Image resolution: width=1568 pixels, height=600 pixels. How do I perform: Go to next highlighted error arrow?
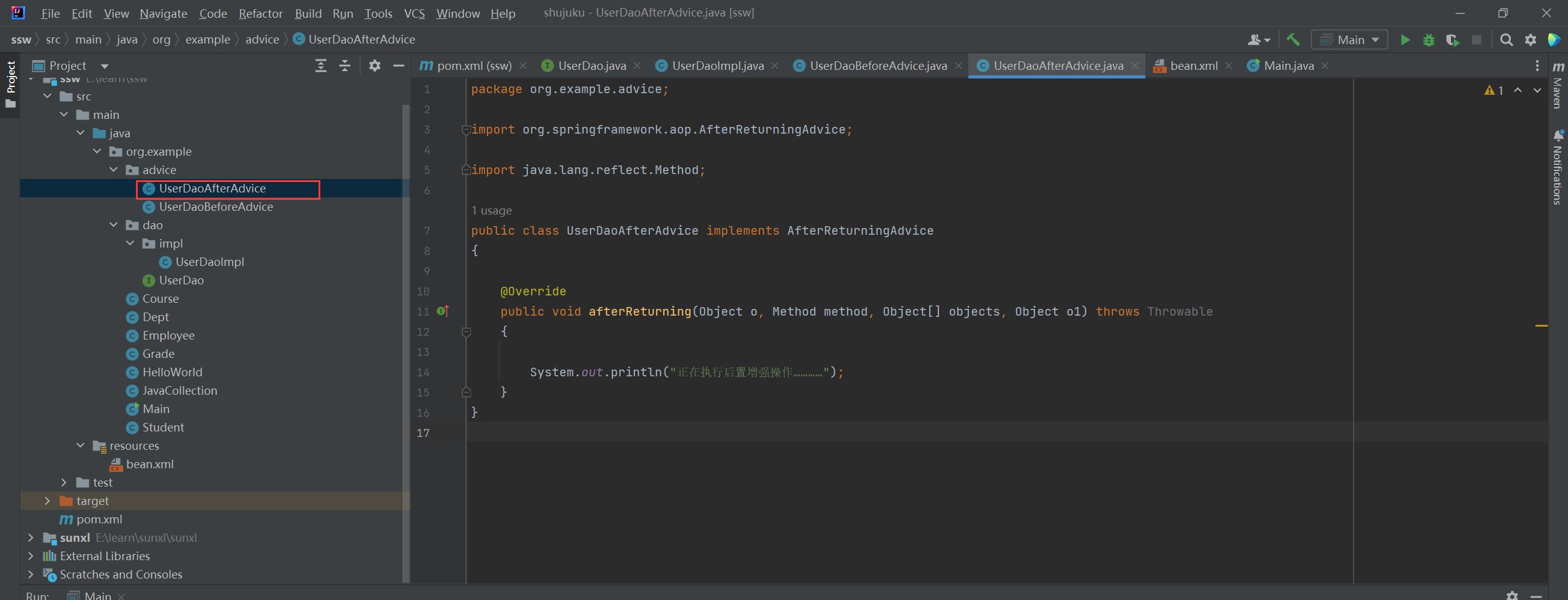point(1537,91)
